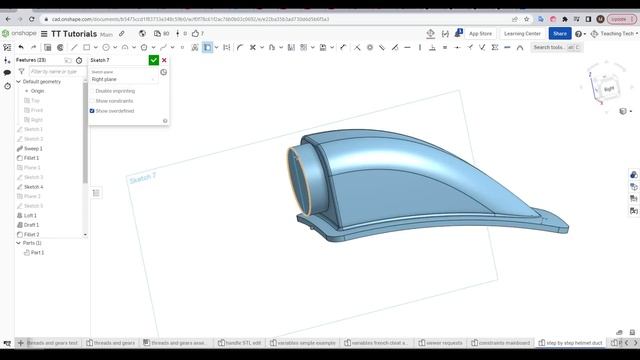Select the Trim tool
The height and width of the screenshot is (360, 640).
click(x=253, y=47)
